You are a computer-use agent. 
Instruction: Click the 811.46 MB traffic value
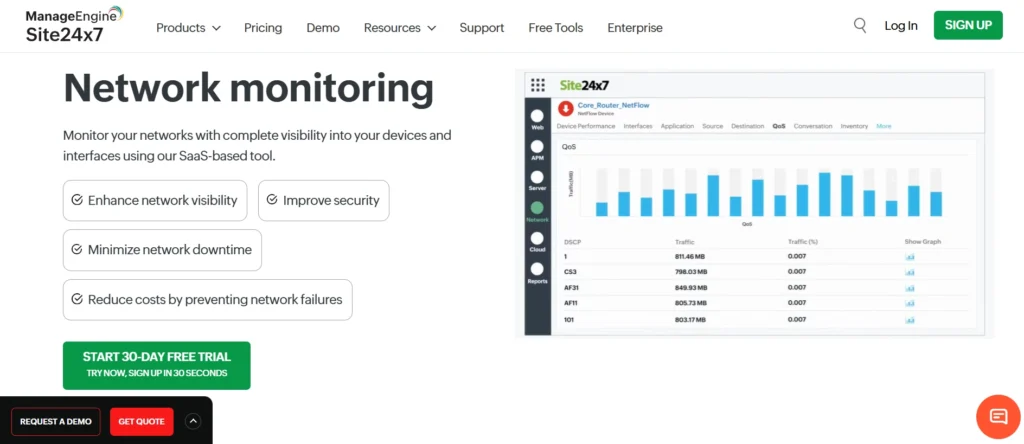[691, 256]
